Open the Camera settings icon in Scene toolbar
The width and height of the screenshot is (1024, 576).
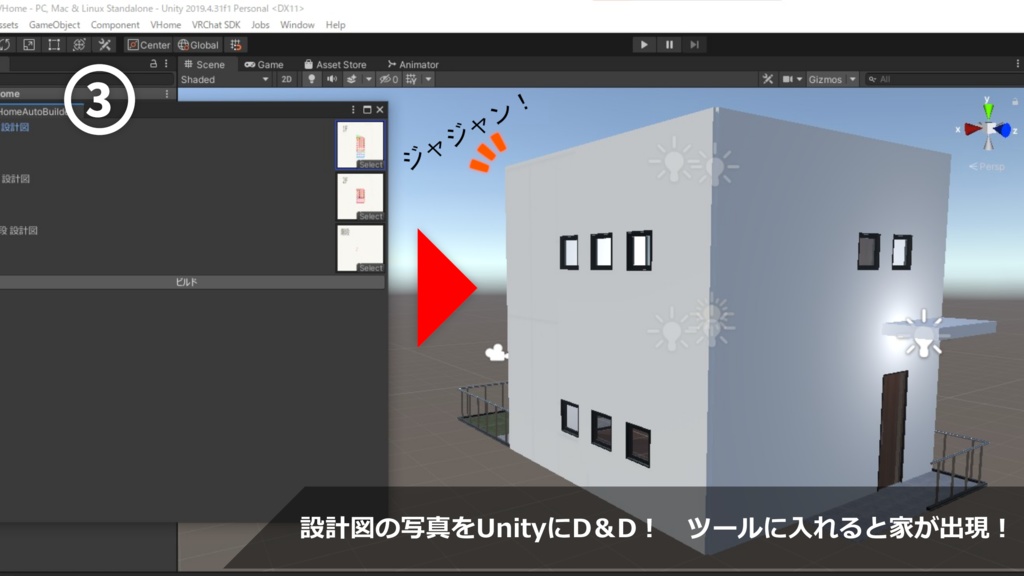point(789,79)
